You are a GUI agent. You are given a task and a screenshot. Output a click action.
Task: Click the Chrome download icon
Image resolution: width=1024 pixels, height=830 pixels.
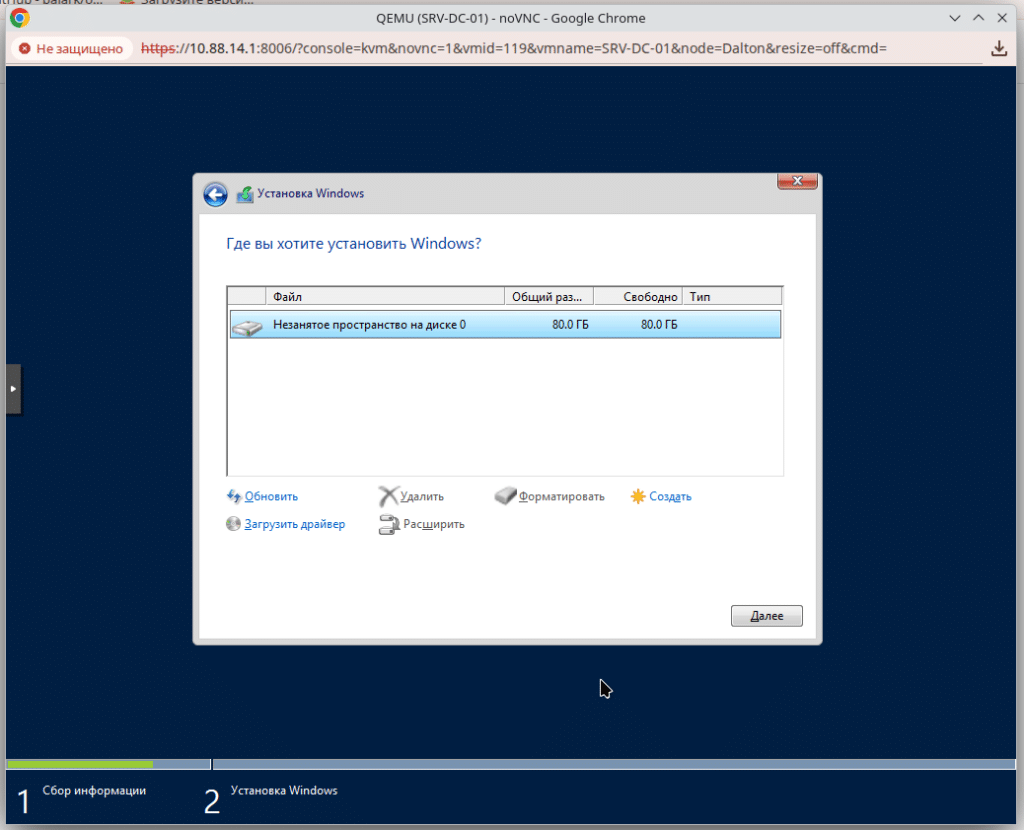pos(998,48)
